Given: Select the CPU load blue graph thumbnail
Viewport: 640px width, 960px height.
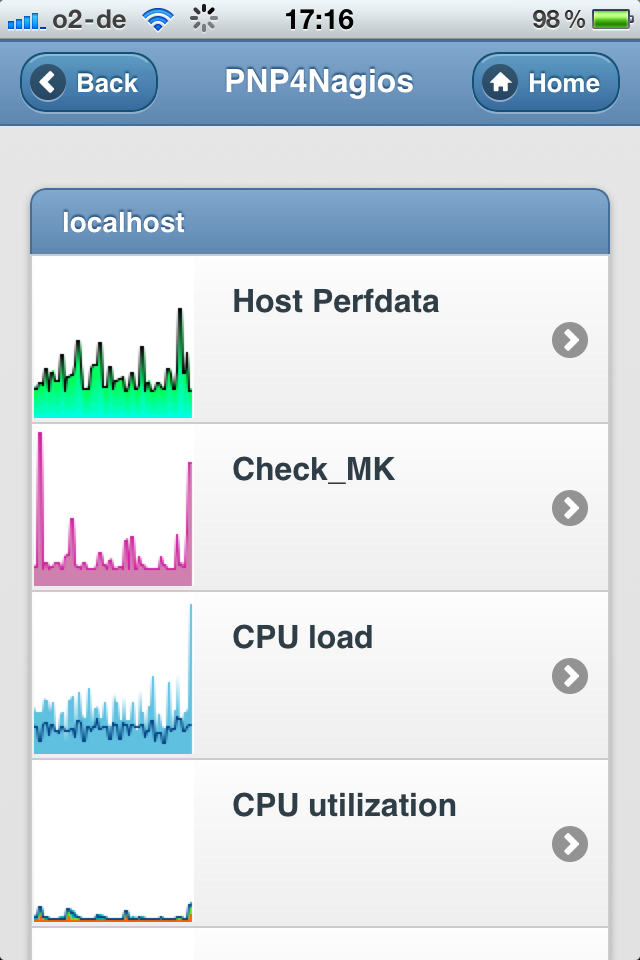Looking at the screenshot, I should point(113,675).
